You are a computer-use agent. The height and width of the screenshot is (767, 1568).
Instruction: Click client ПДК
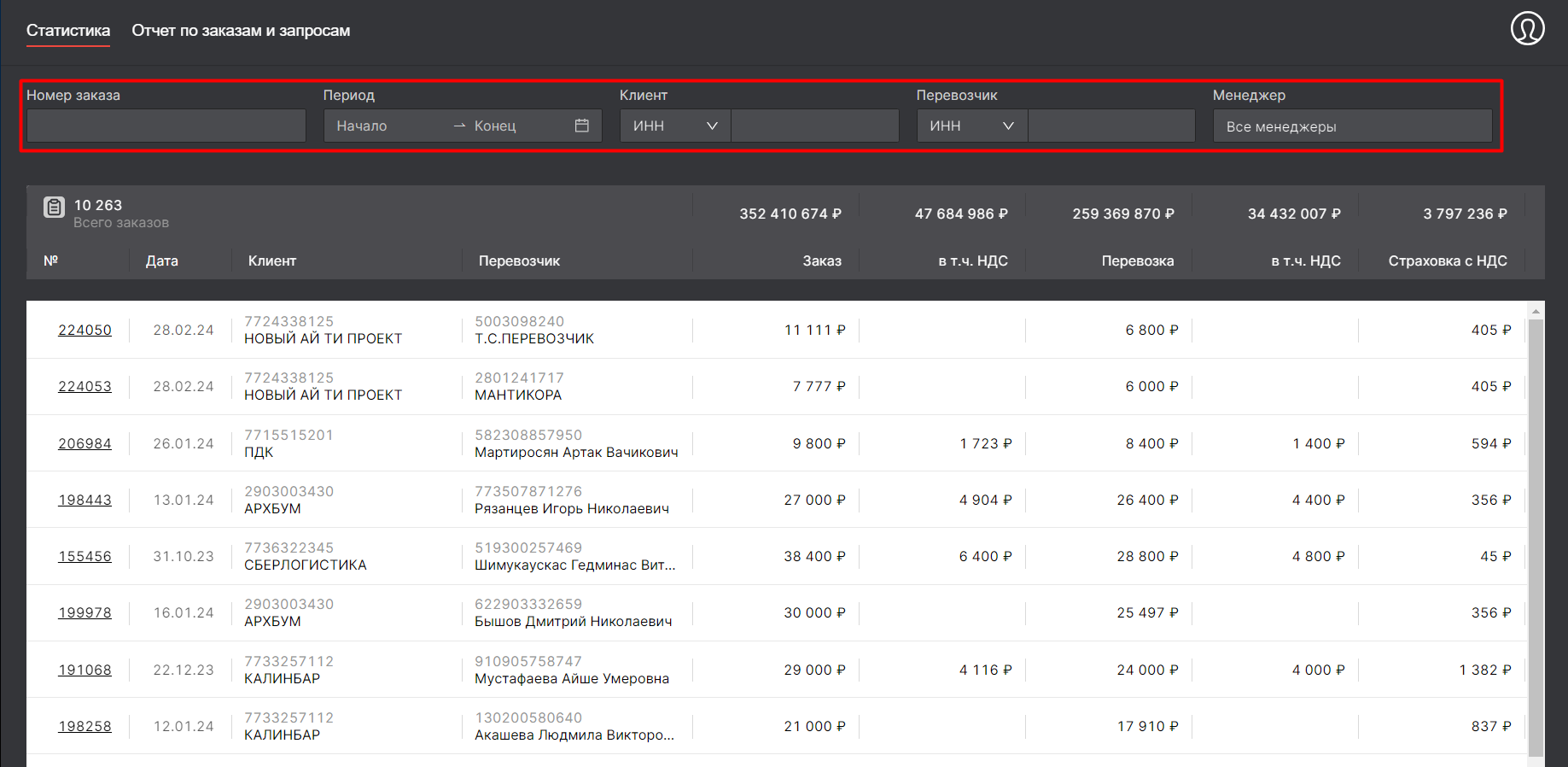259,452
